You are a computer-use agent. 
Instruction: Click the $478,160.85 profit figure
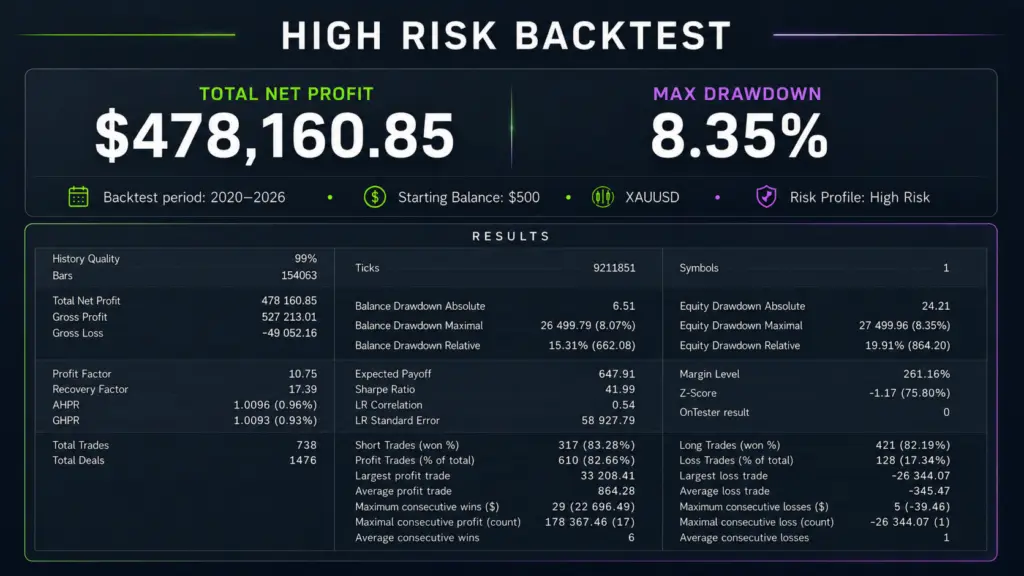click(274, 136)
